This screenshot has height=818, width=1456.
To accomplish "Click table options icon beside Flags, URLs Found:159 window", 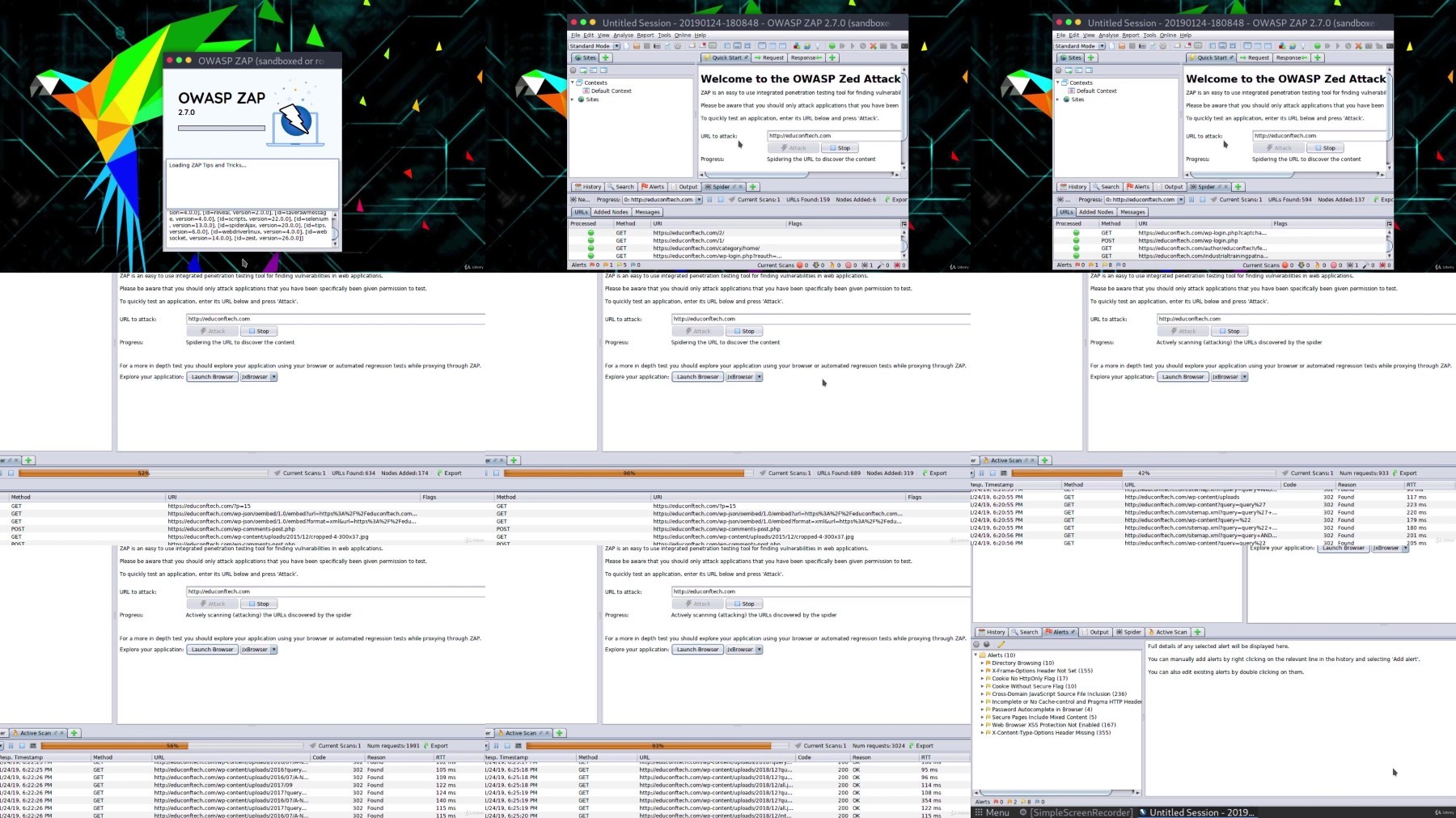I will pyautogui.click(x=904, y=223).
